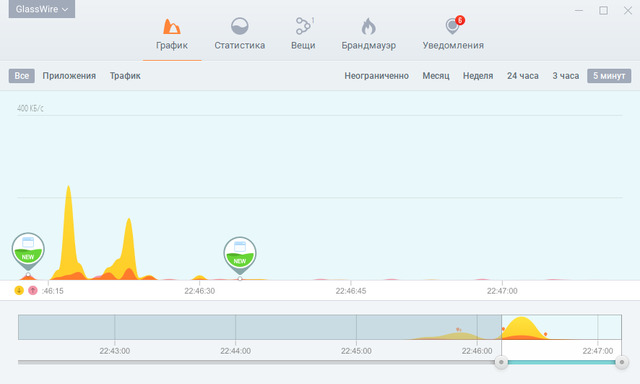This screenshot has height=384, width=640.
Task: Toggle the yellow download traffic indicator
Action: click(19, 291)
